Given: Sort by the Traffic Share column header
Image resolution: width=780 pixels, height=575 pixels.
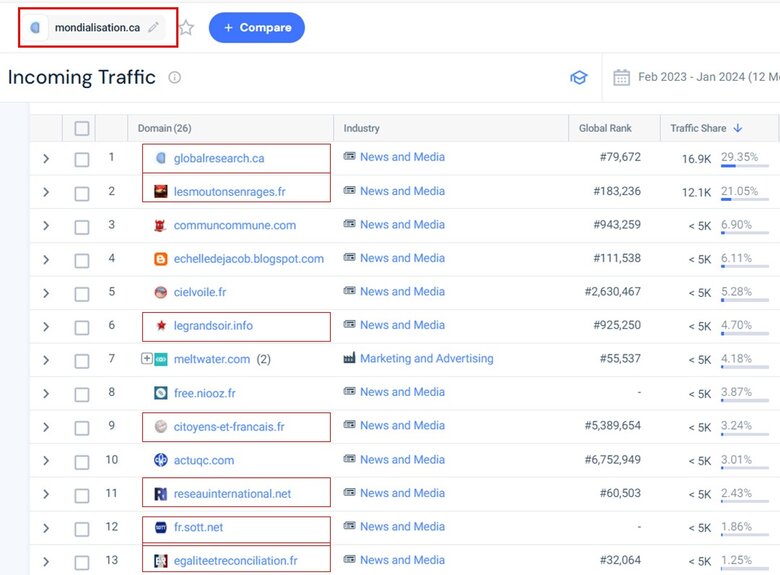Looking at the screenshot, I should (698, 128).
